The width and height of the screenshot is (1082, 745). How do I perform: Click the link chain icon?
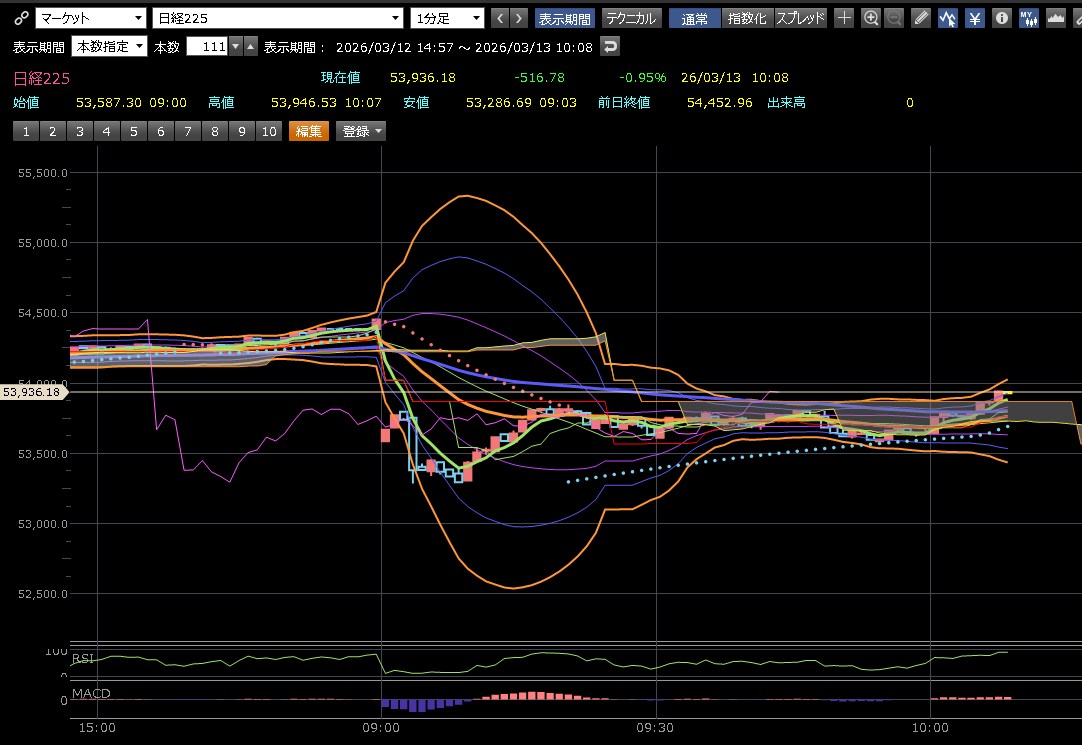coord(20,18)
